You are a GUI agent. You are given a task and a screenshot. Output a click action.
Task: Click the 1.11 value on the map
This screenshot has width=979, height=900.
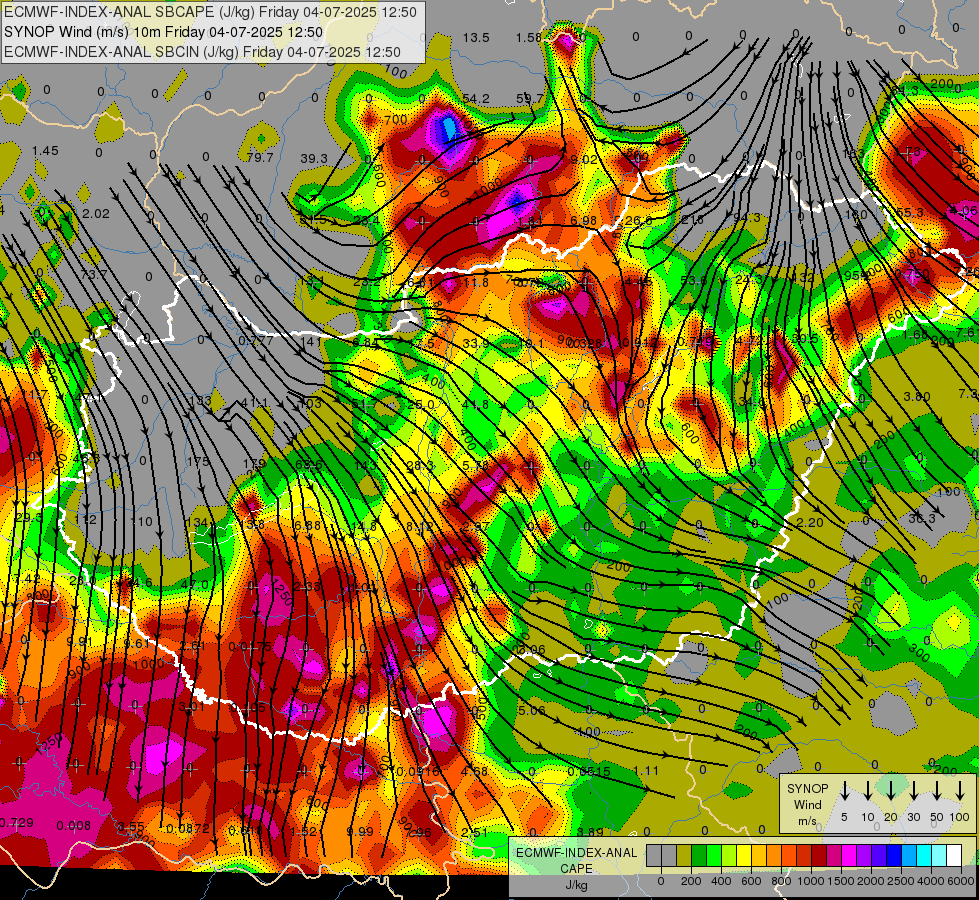coord(646,771)
